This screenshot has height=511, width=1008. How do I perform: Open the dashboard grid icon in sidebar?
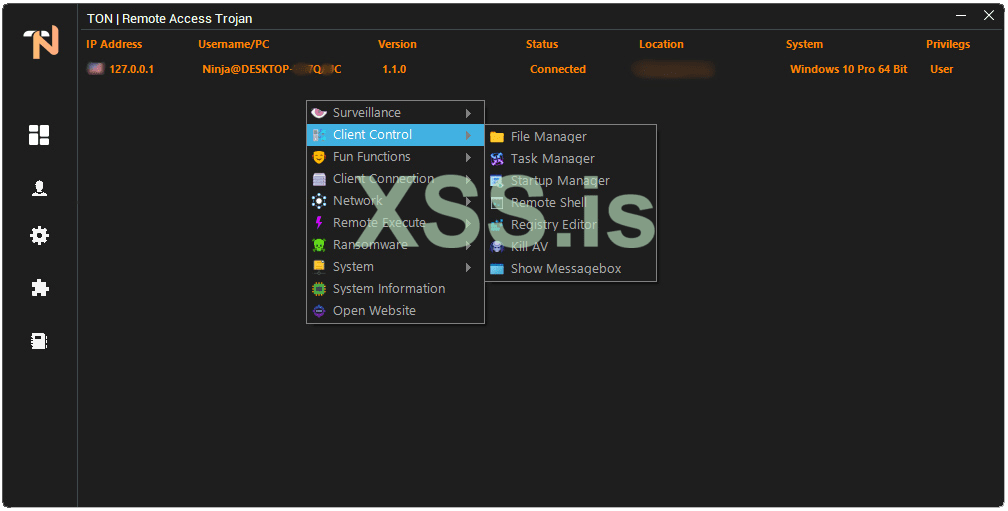click(39, 135)
